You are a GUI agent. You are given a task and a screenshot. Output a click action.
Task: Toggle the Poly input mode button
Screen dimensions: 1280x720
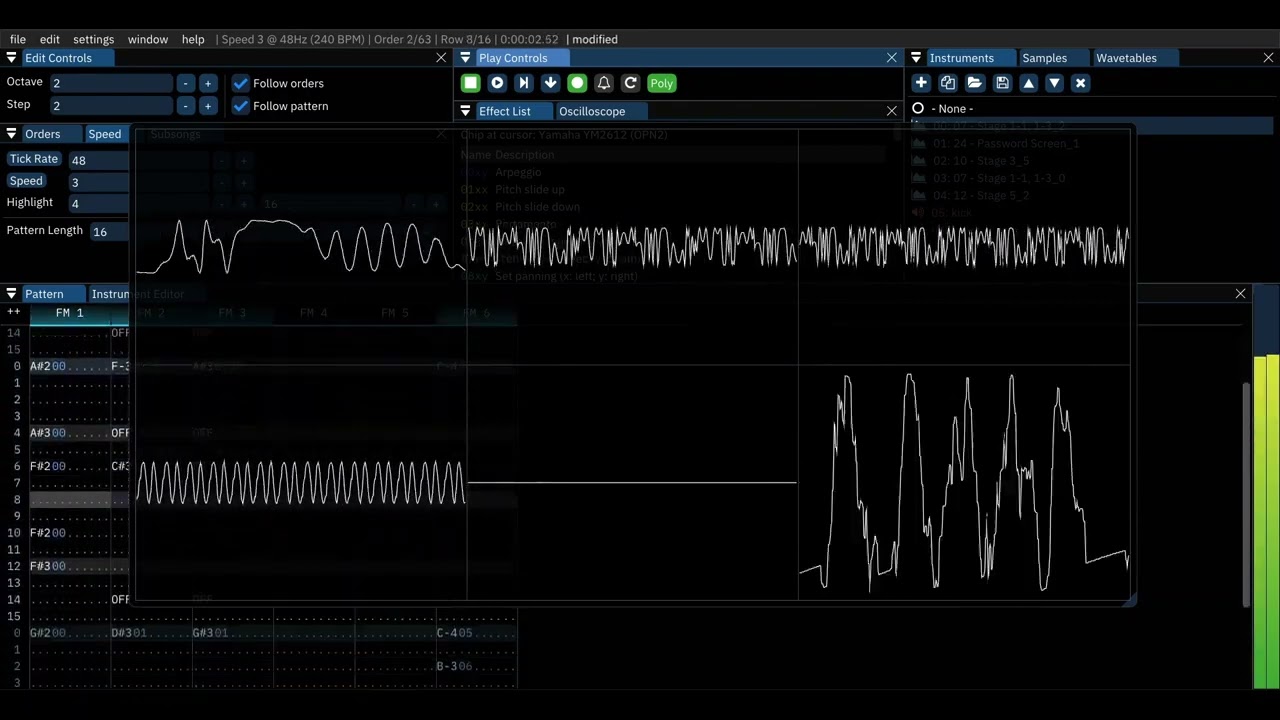pos(661,83)
